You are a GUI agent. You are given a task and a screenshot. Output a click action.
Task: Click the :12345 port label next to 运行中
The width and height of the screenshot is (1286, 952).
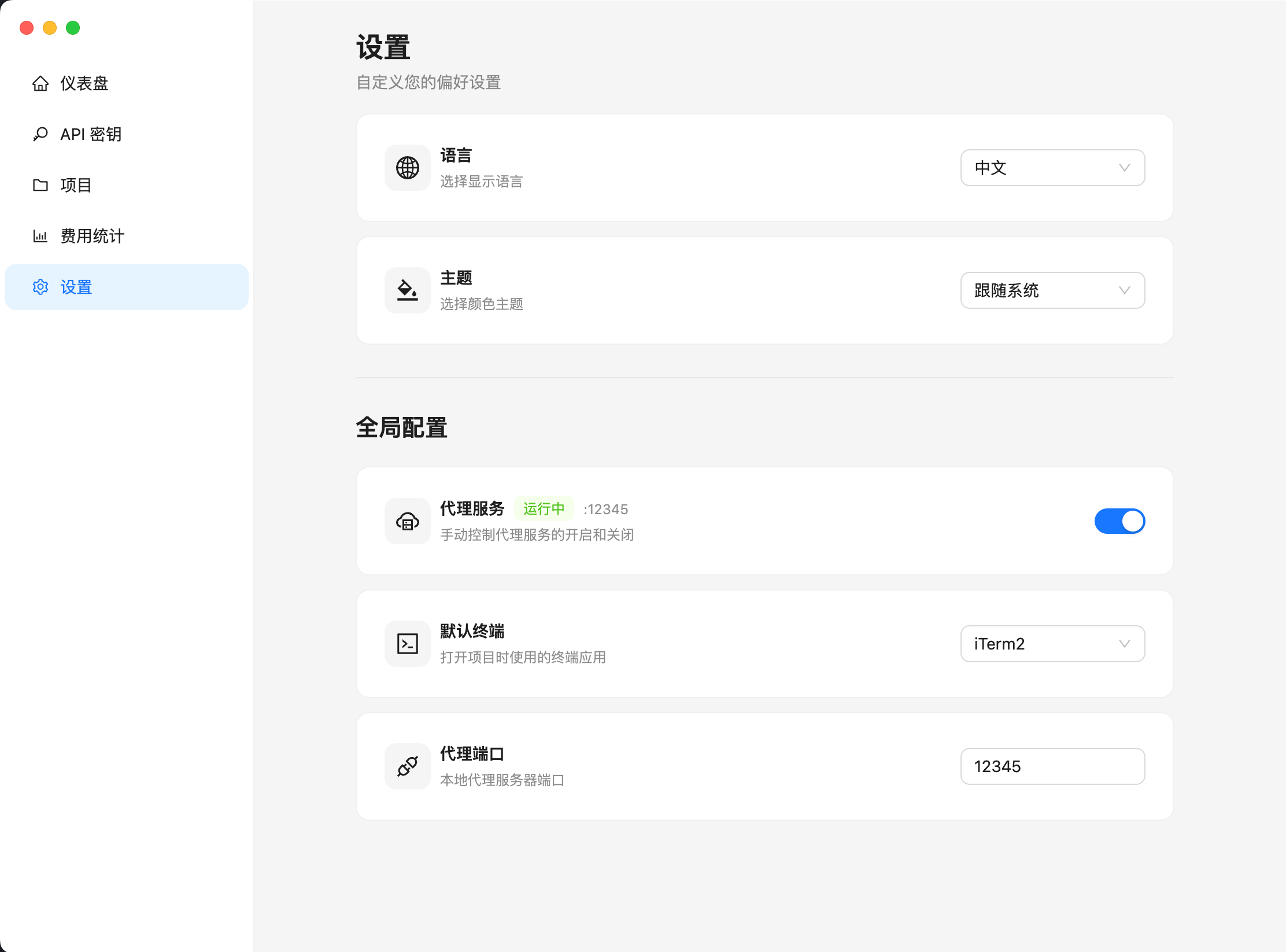[x=605, y=510]
